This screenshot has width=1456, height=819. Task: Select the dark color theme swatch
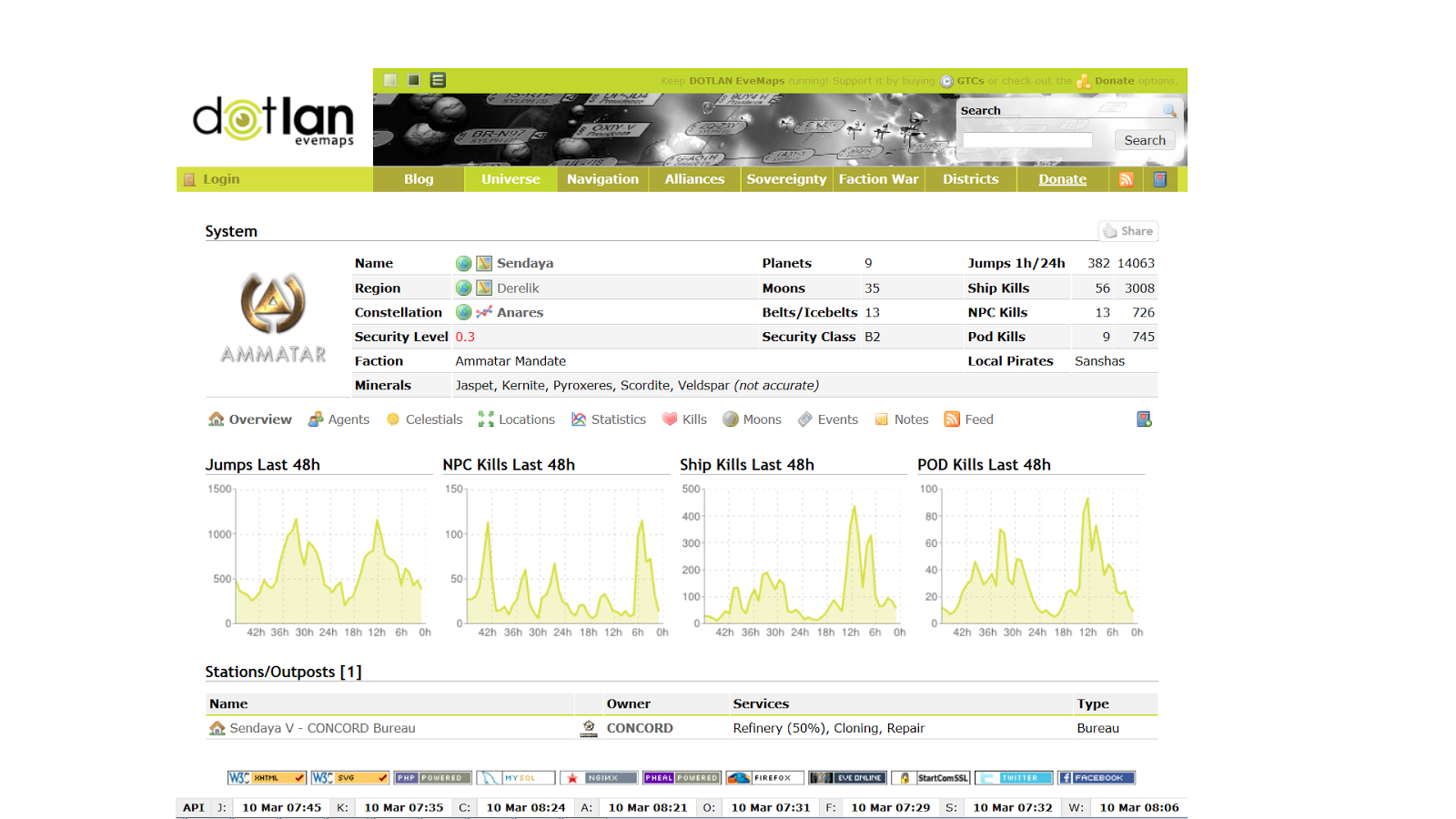(x=414, y=80)
